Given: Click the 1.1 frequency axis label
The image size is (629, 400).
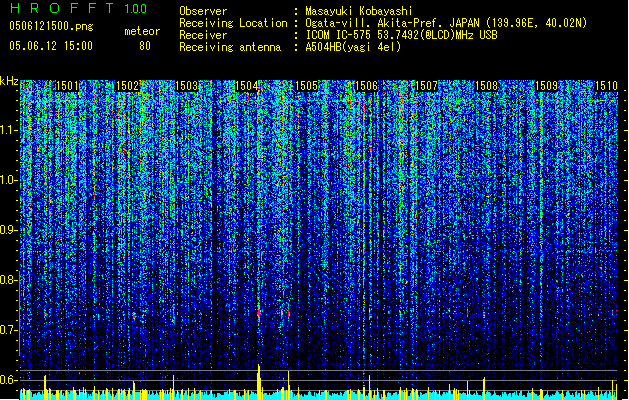Looking at the screenshot, I should [x=9, y=130].
